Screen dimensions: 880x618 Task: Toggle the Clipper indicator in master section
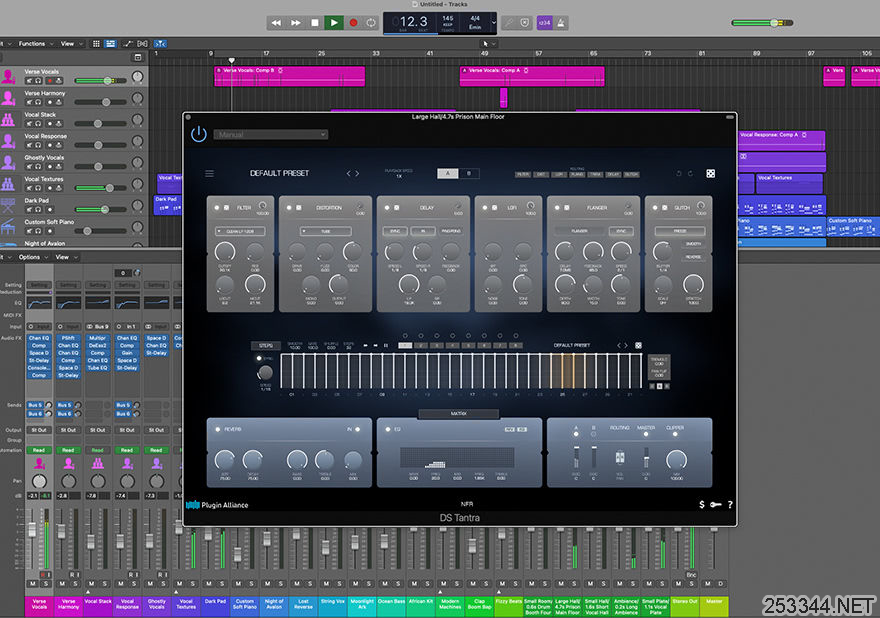pos(675,434)
